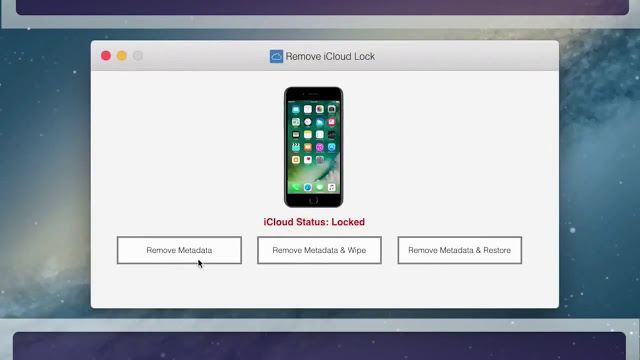
Task: Click the iPhone device image
Action: [313, 147]
